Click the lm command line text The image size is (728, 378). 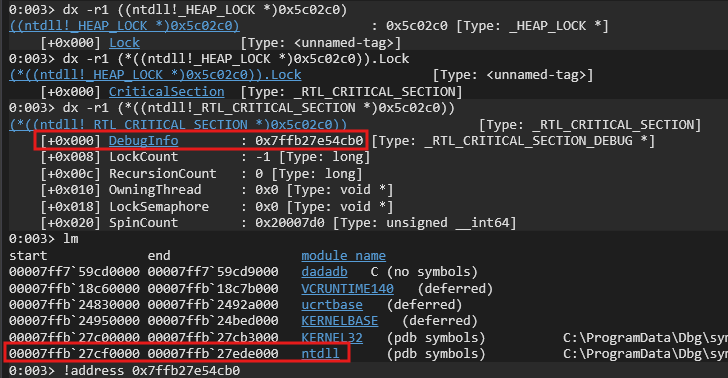coord(71,239)
